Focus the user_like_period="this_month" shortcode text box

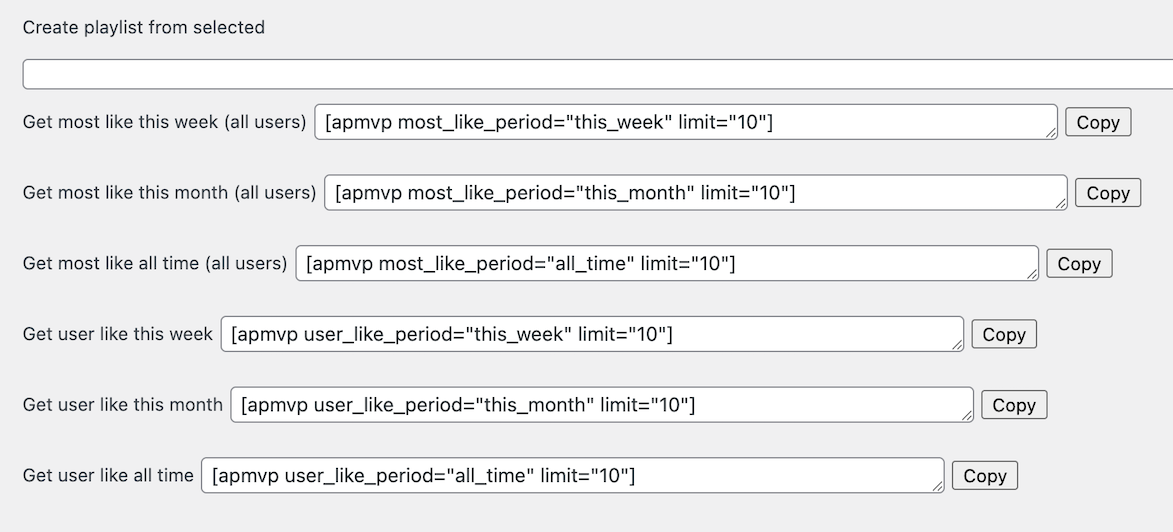coord(601,405)
